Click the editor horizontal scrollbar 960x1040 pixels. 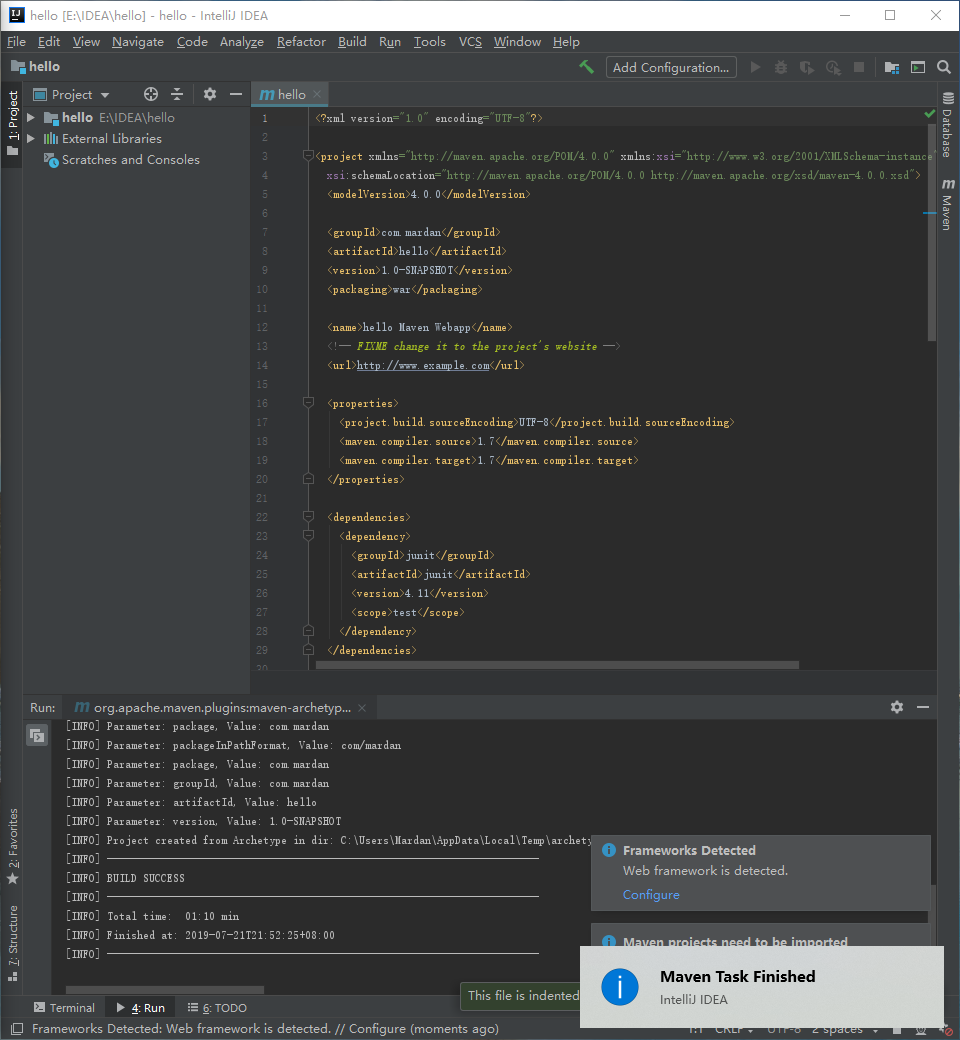tap(557, 665)
